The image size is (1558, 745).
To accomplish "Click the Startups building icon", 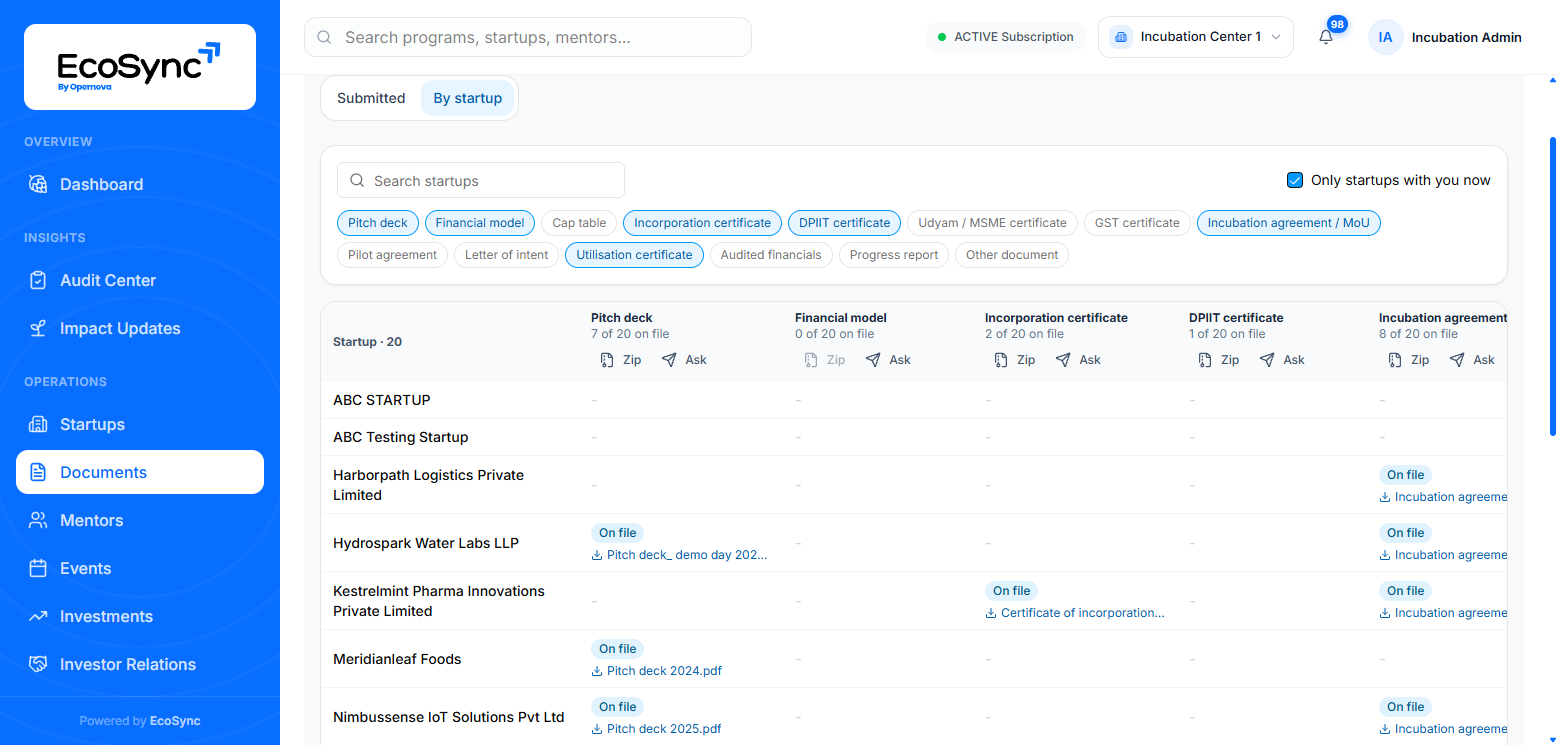I will [38, 424].
